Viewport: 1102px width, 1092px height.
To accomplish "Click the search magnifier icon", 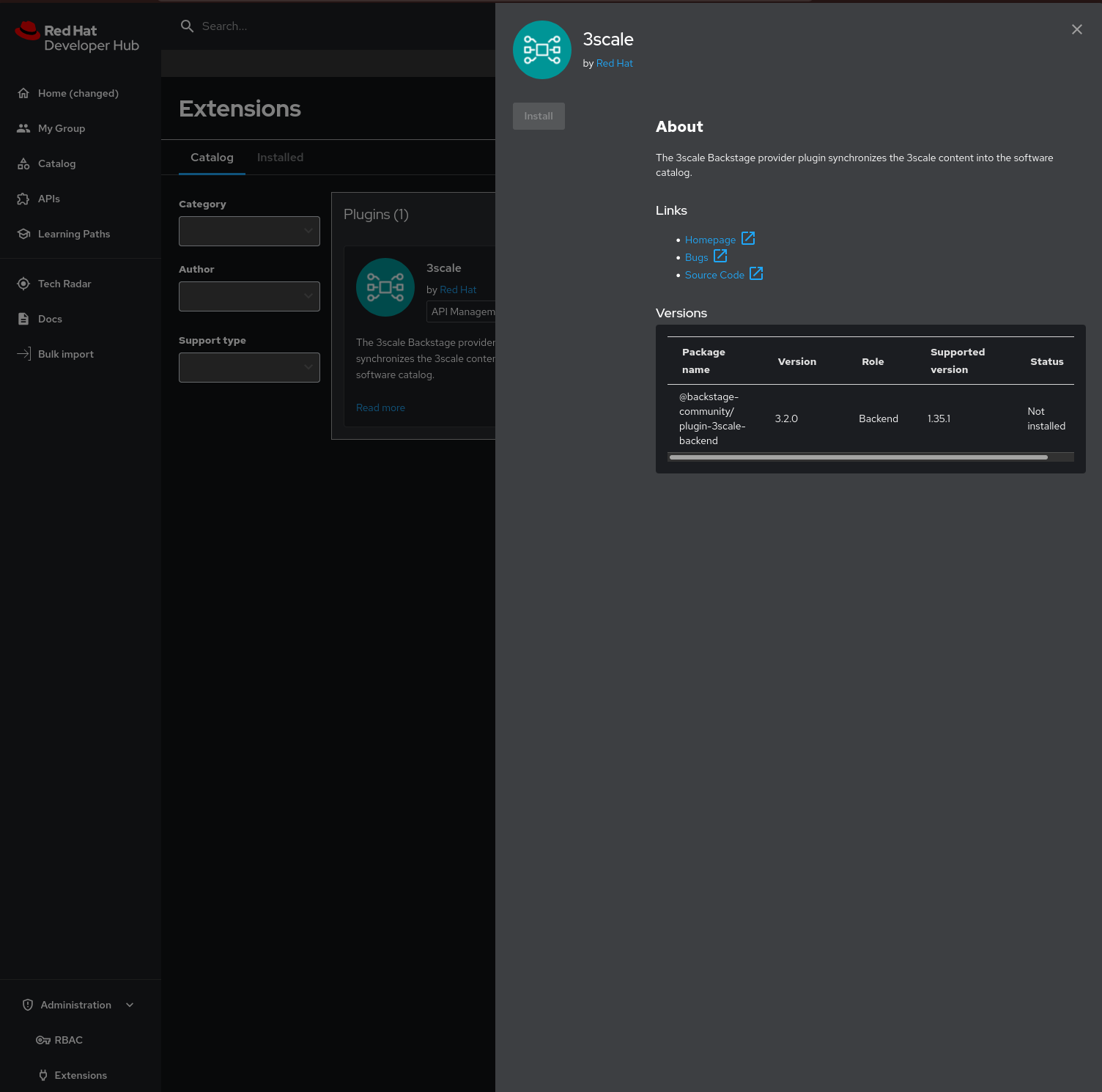I will click(187, 26).
